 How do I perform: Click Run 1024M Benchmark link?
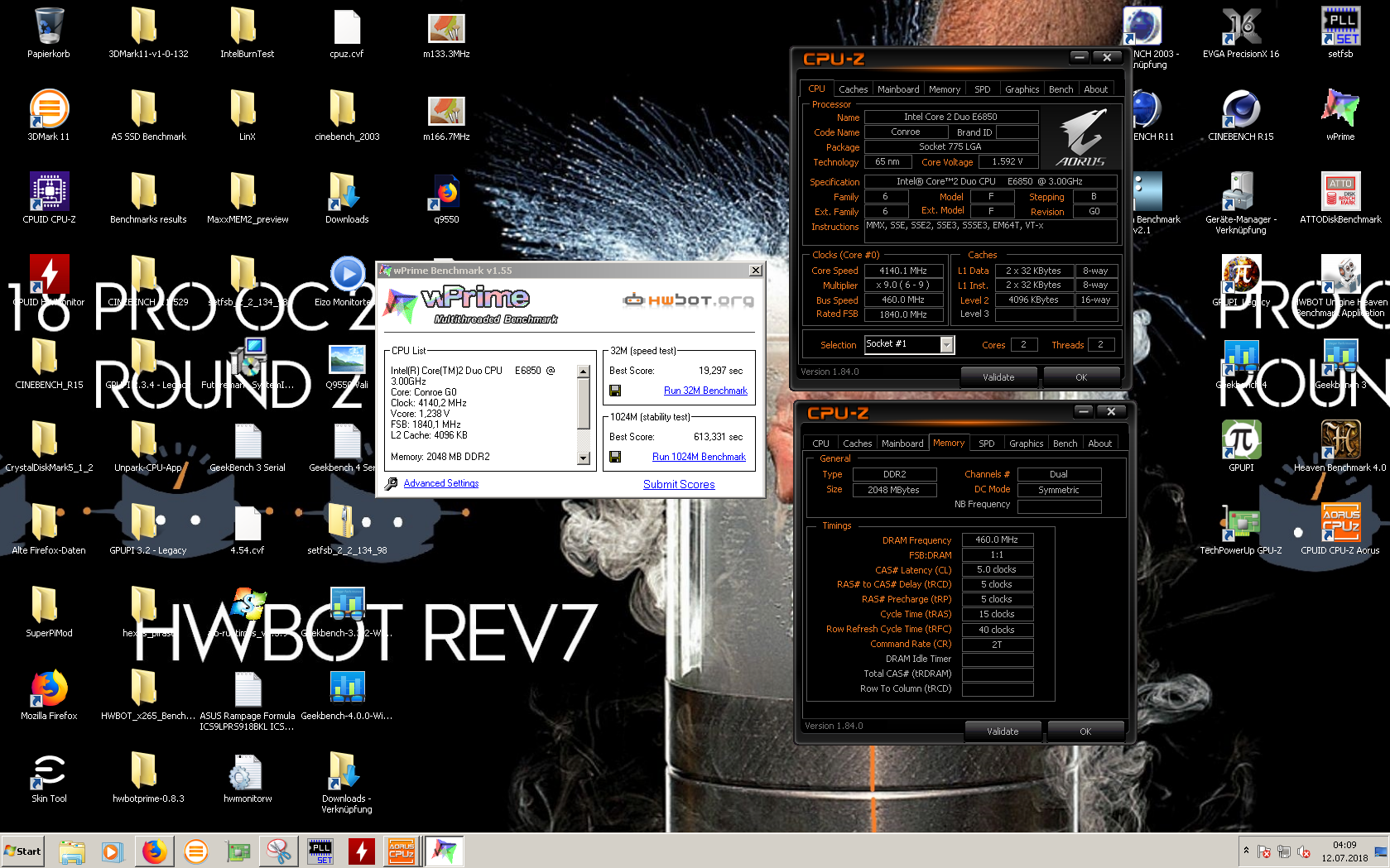coord(699,457)
